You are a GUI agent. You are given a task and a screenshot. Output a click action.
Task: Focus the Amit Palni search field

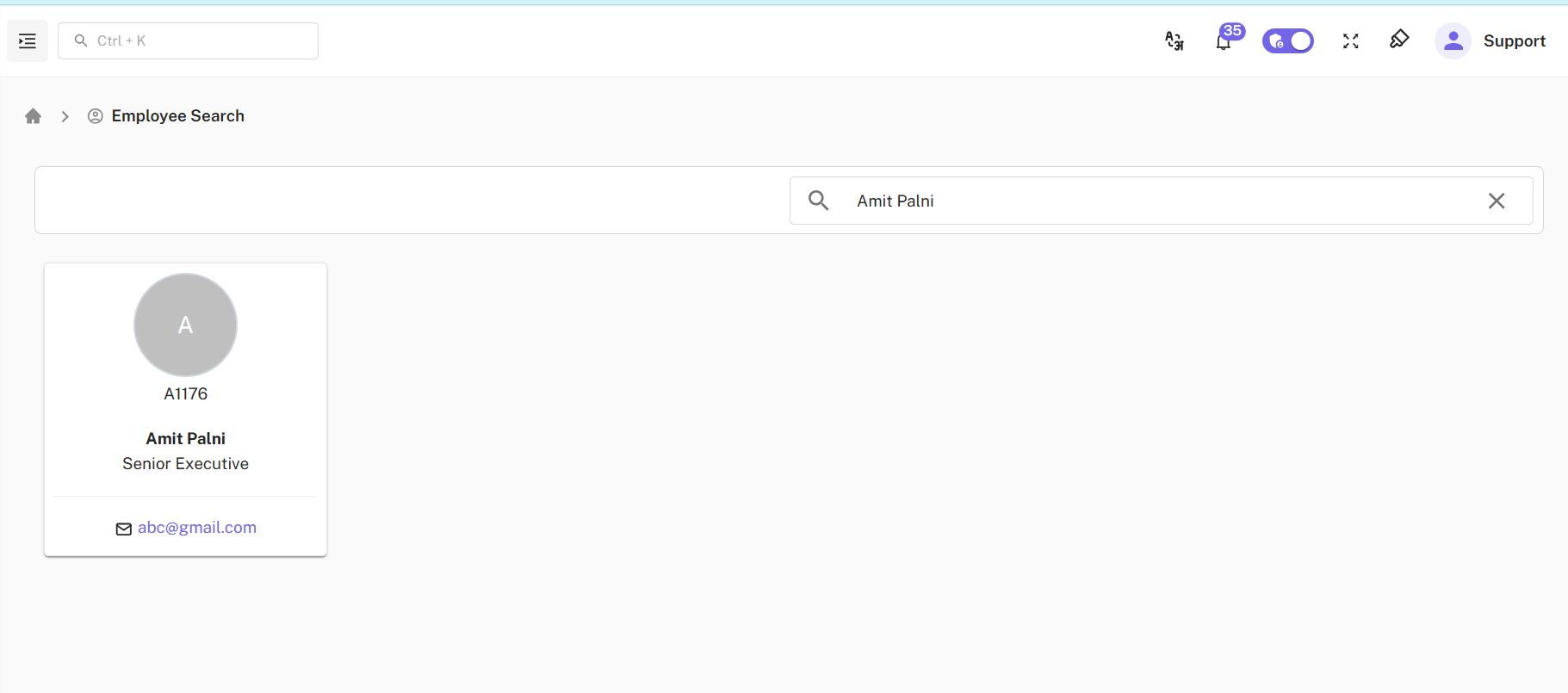click(1161, 201)
